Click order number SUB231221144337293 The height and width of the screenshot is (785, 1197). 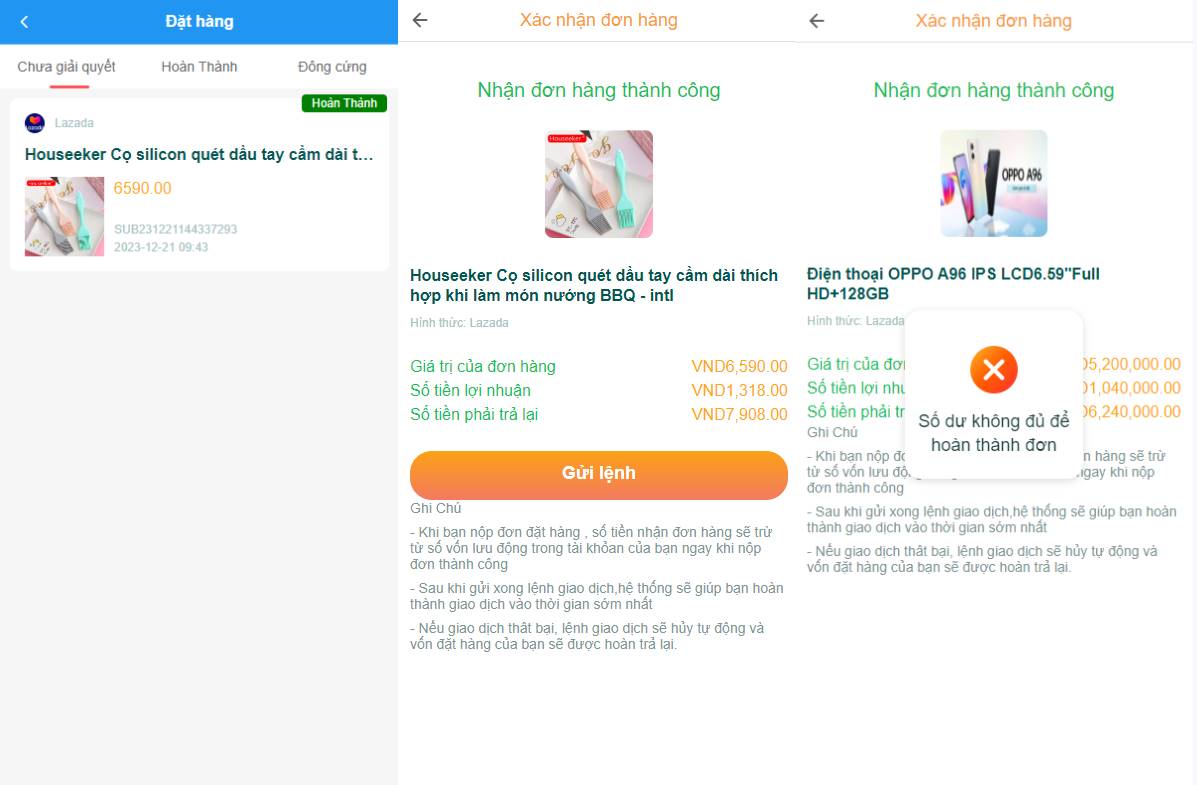coord(176,229)
